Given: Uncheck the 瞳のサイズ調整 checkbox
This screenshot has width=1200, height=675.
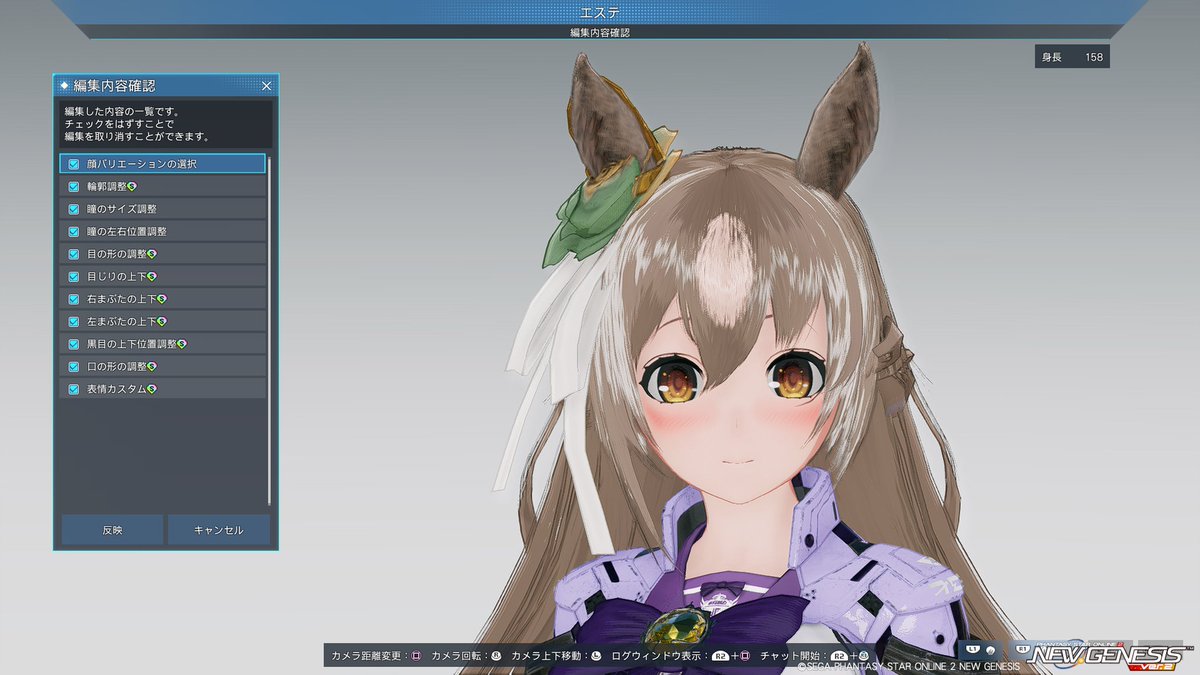Looking at the screenshot, I should [x=74, y=209].
